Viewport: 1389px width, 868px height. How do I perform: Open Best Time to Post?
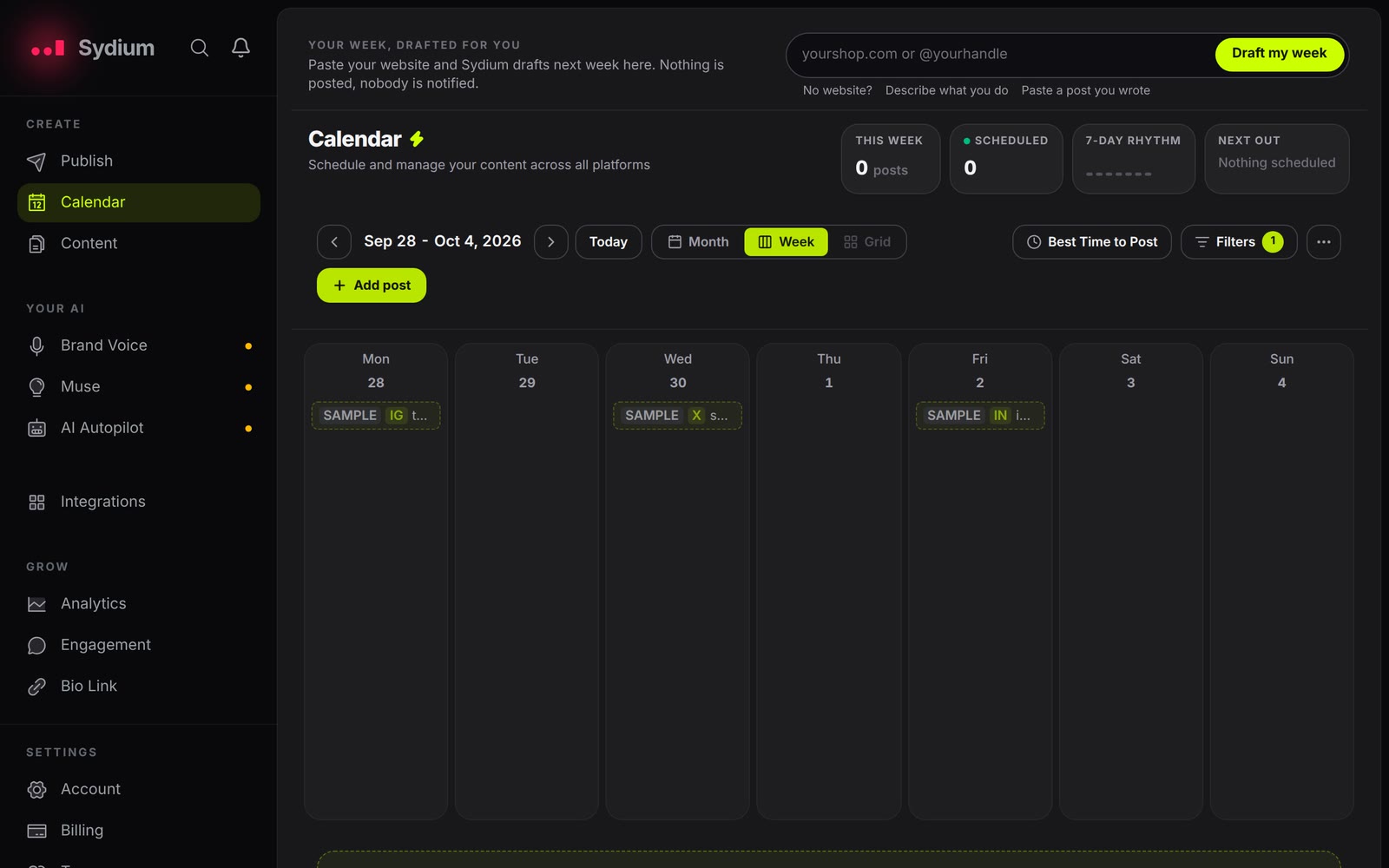click(1092, 242)
